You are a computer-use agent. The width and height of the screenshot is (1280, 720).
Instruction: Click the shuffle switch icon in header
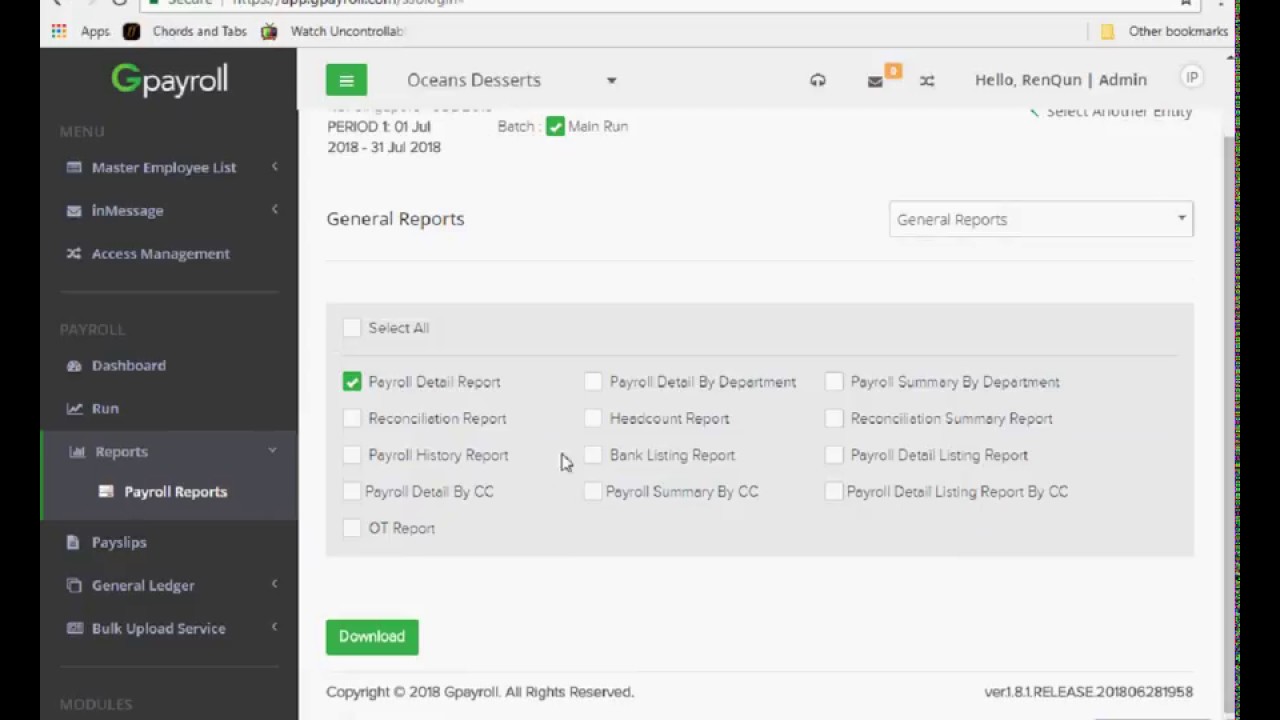click(x=927, y=81)
